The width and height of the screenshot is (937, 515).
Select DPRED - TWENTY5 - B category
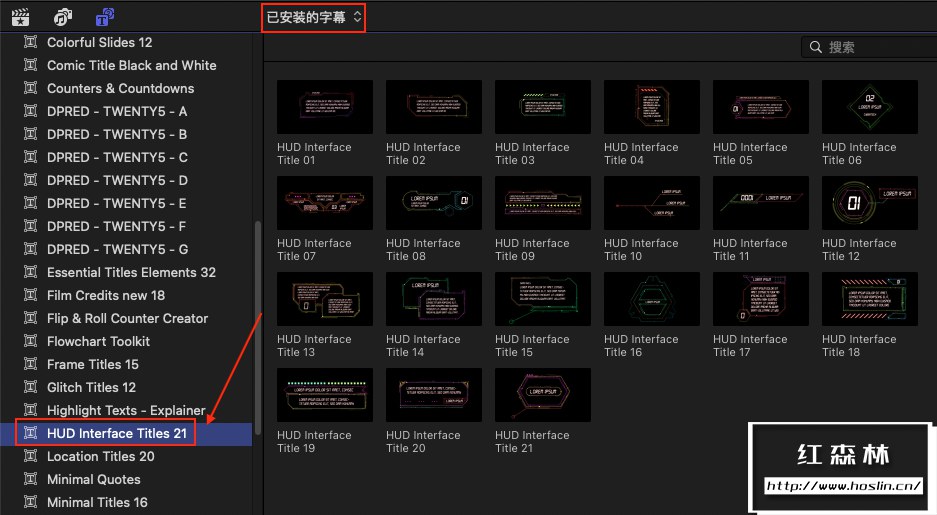click(x=117, y=134)
